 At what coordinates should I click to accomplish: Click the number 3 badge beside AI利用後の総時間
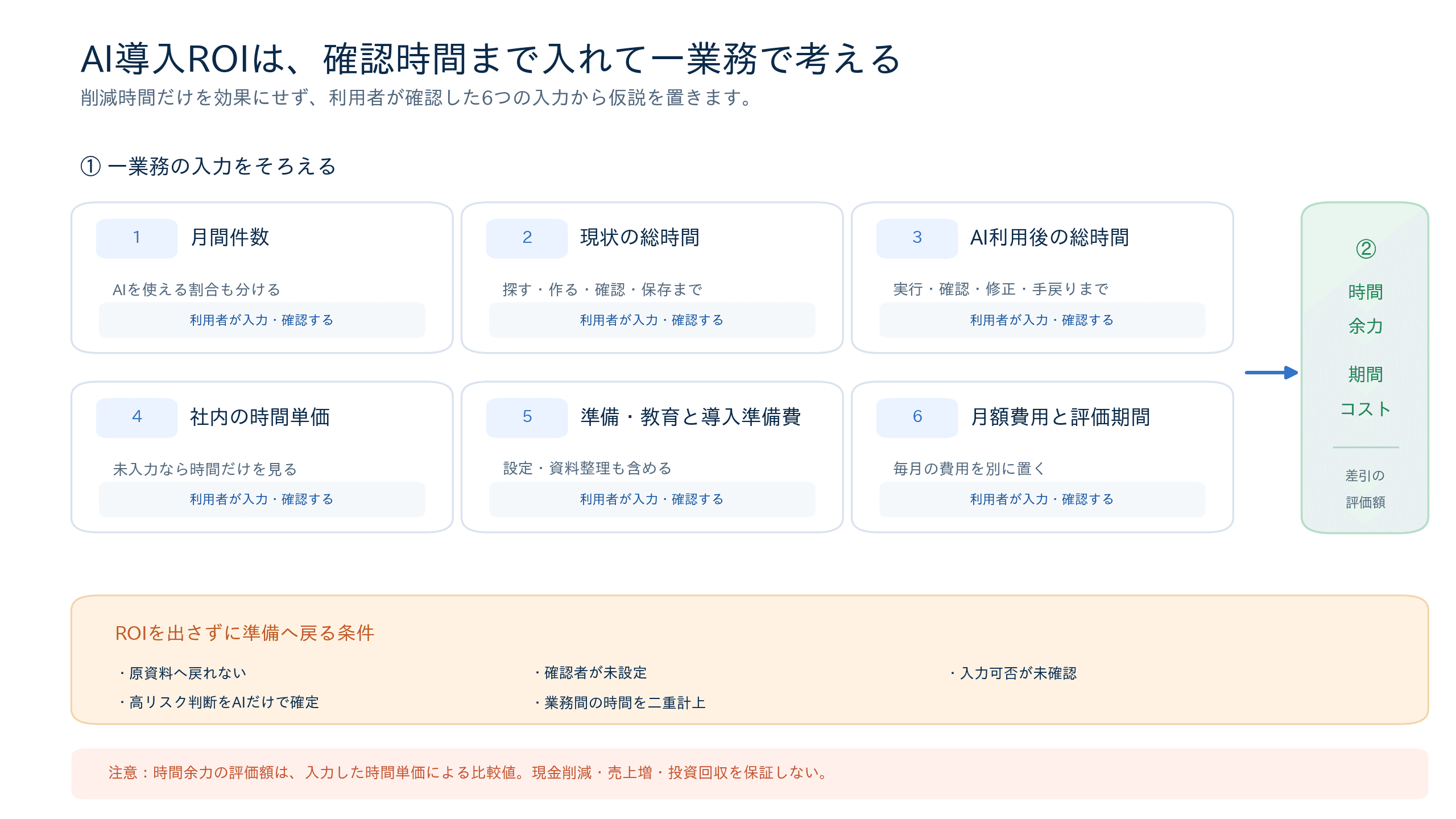point(917,238)
